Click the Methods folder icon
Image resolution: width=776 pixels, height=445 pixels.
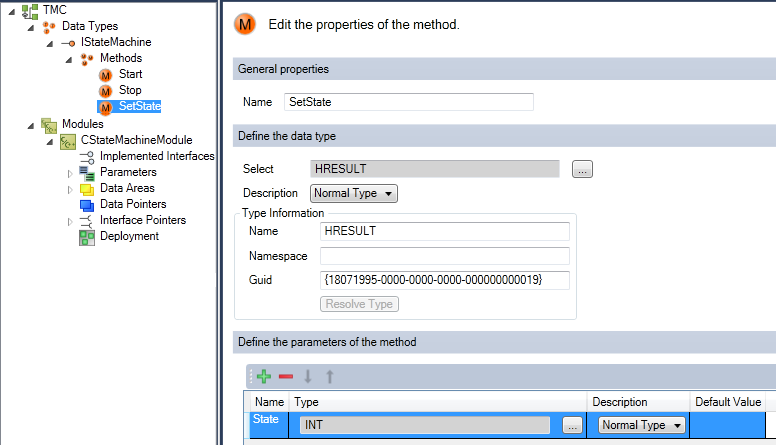click(x=87, y=59)
